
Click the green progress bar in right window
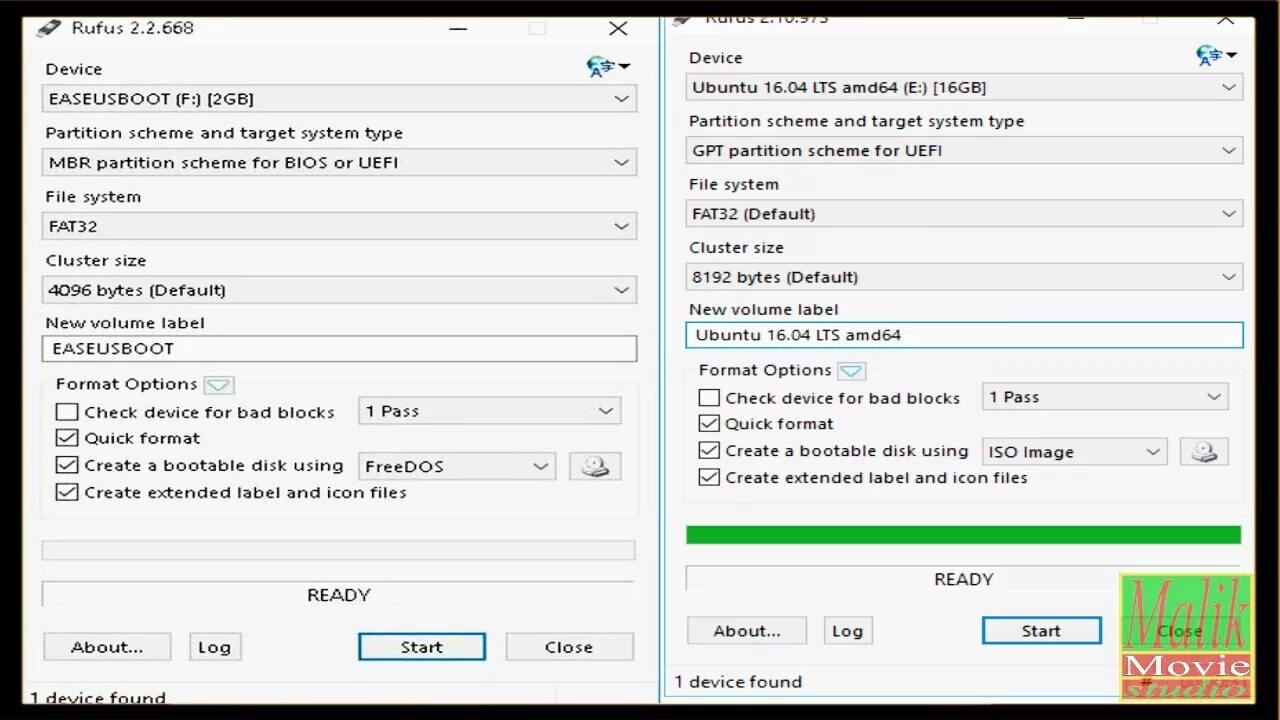tap(963, 535)
